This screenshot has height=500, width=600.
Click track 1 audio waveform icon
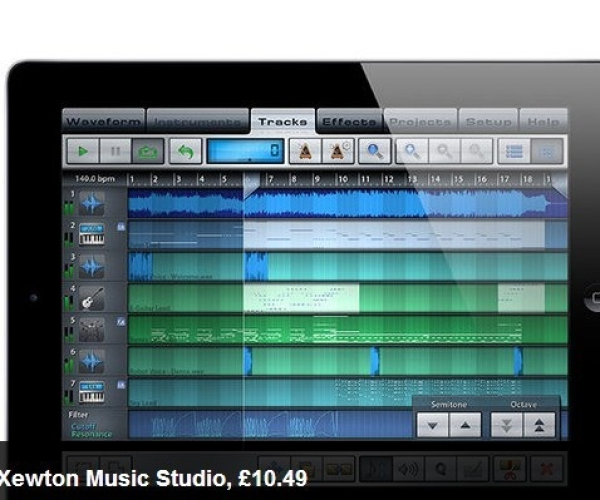click(x=92, y=205)
